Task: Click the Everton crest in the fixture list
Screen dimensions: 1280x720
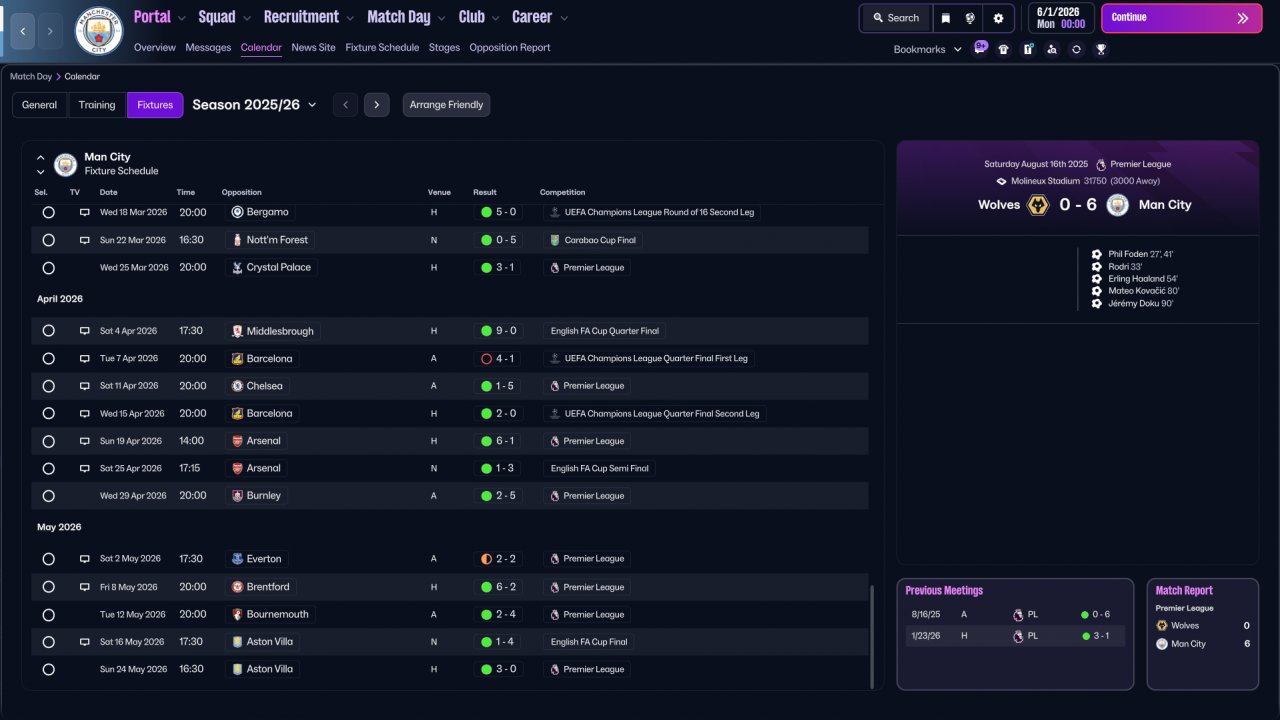Action: [237, 559]
